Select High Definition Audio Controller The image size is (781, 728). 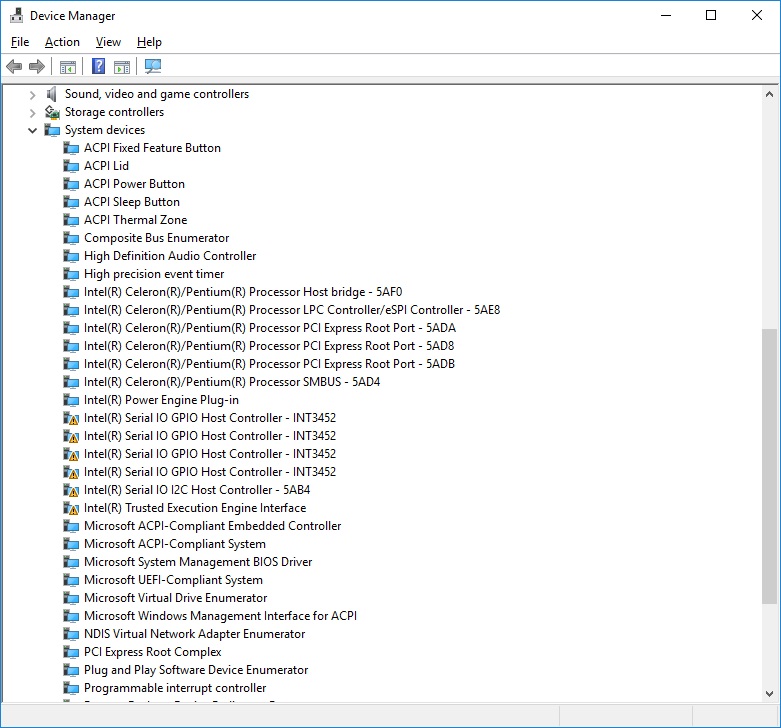[x=170, y=256]
